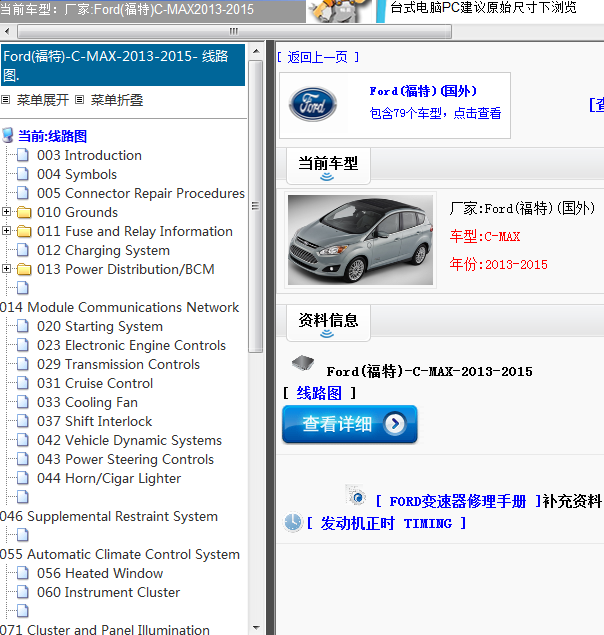The height and width of the screenshot is (635, 604).
Task: Open 046 Supplemental Restraint System
Action: click(x=109, y=516)
